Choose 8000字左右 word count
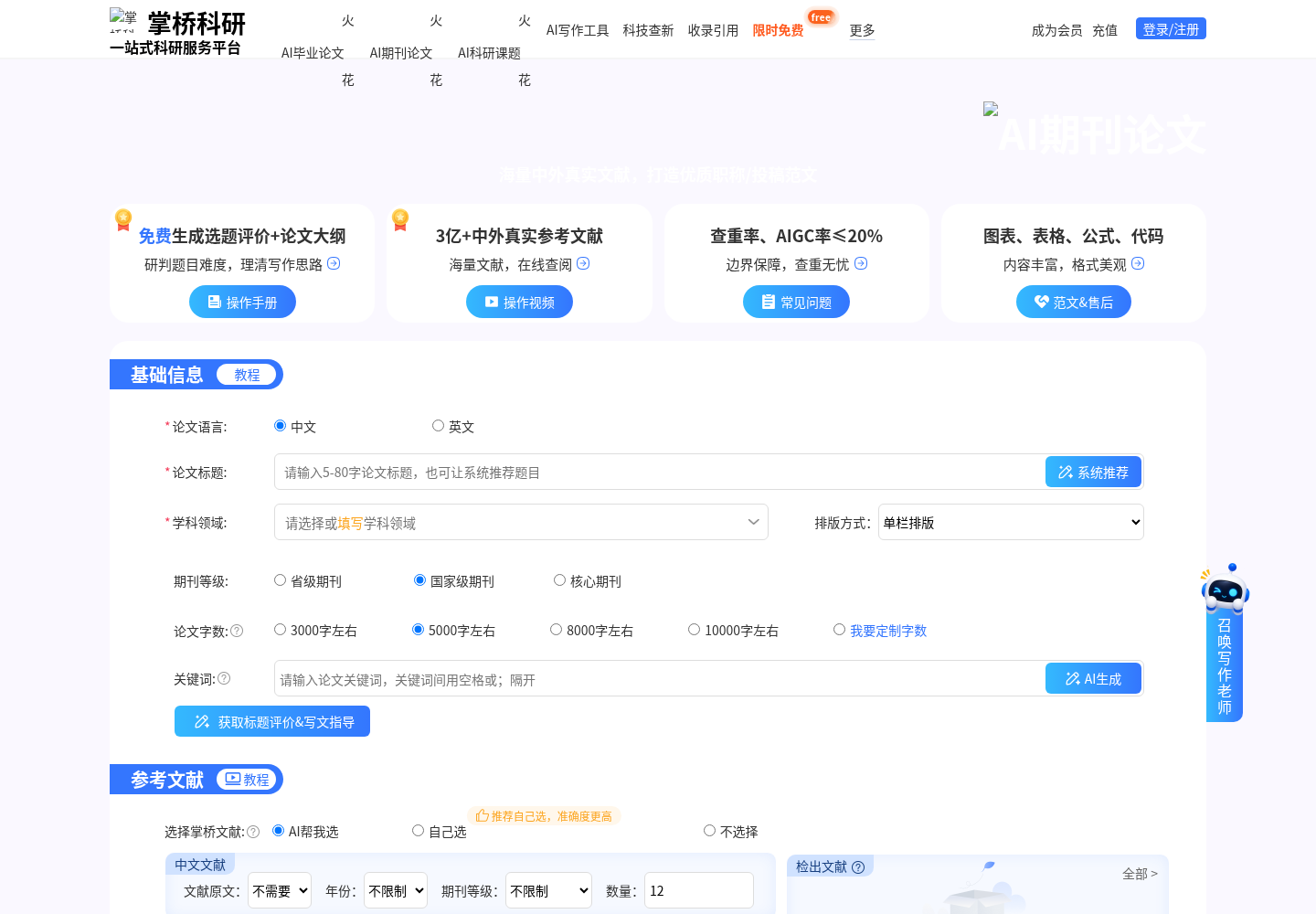 (556, 630)
